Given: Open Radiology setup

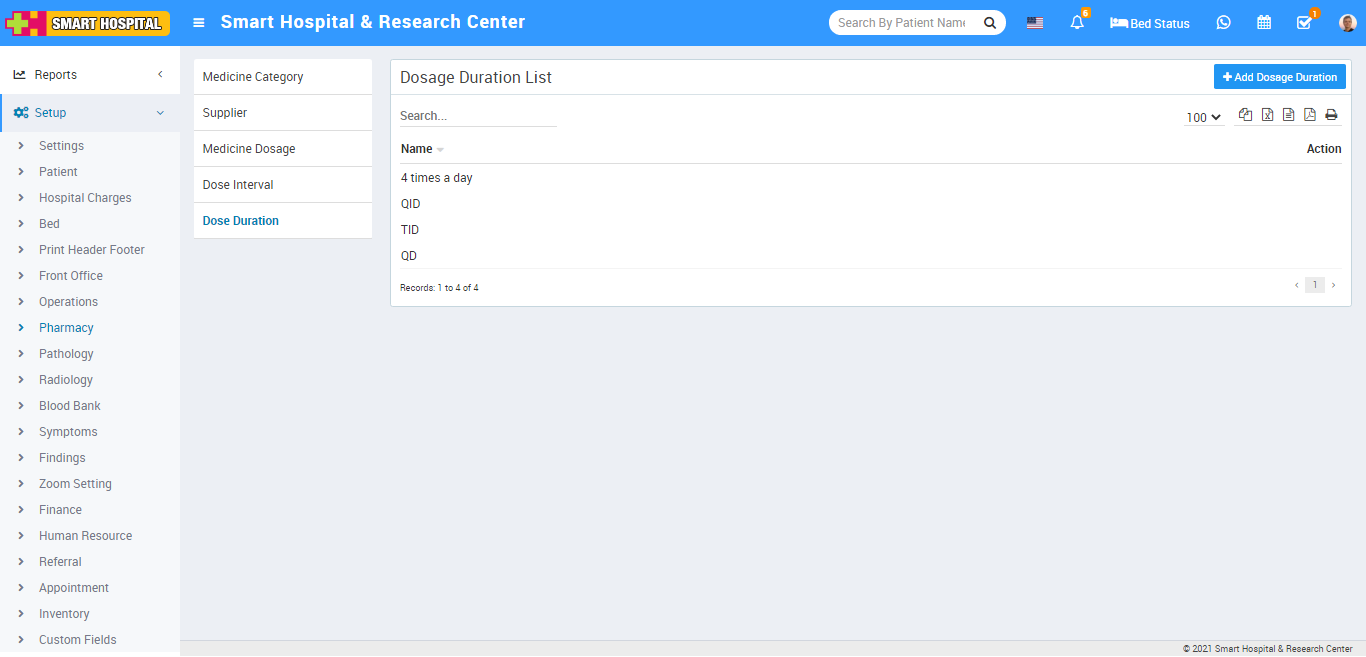Looking at the screenshot, I should pyautogui.click(x=66, y=380).
